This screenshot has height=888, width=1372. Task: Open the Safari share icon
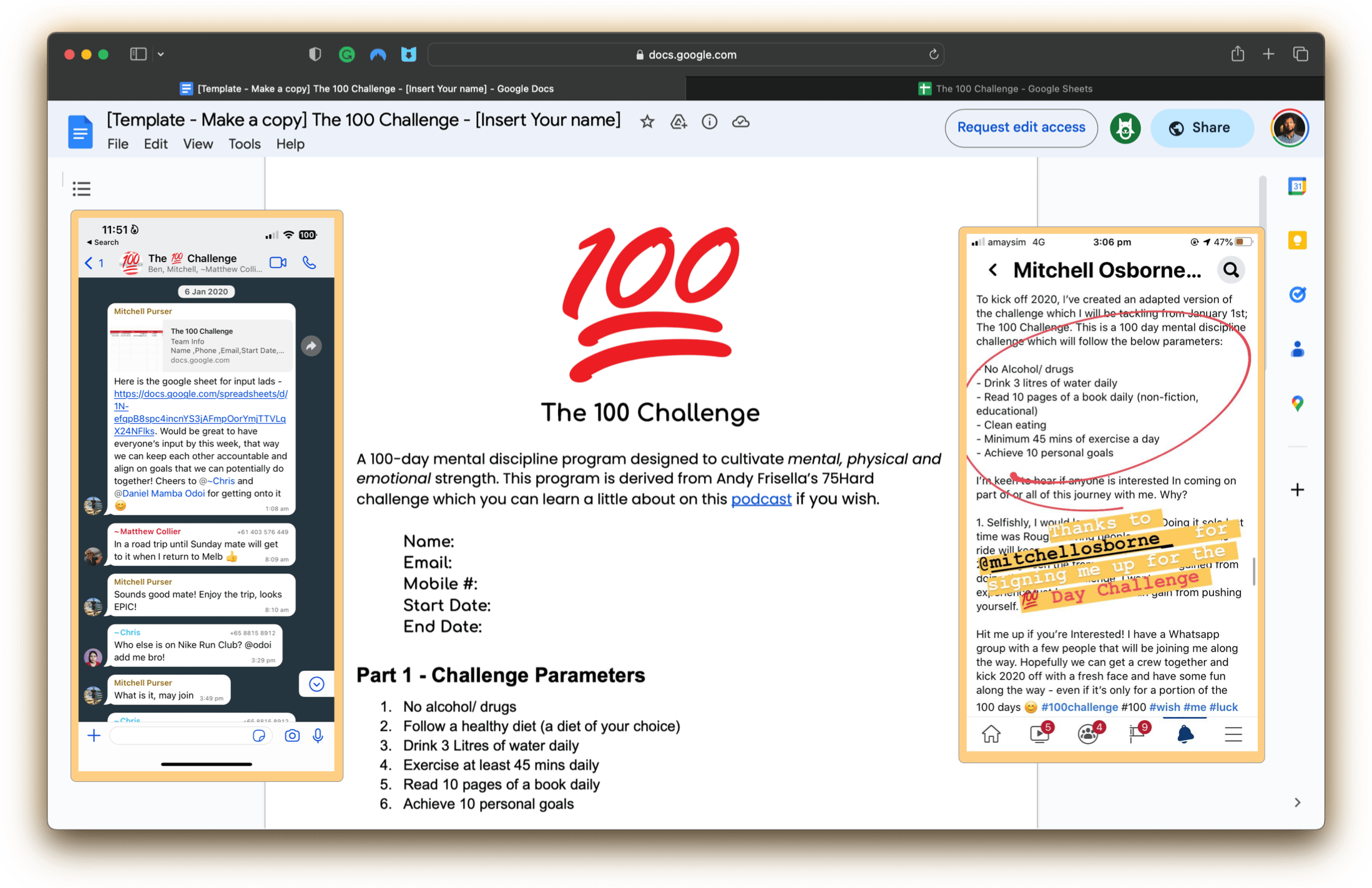click(1237, 54)
